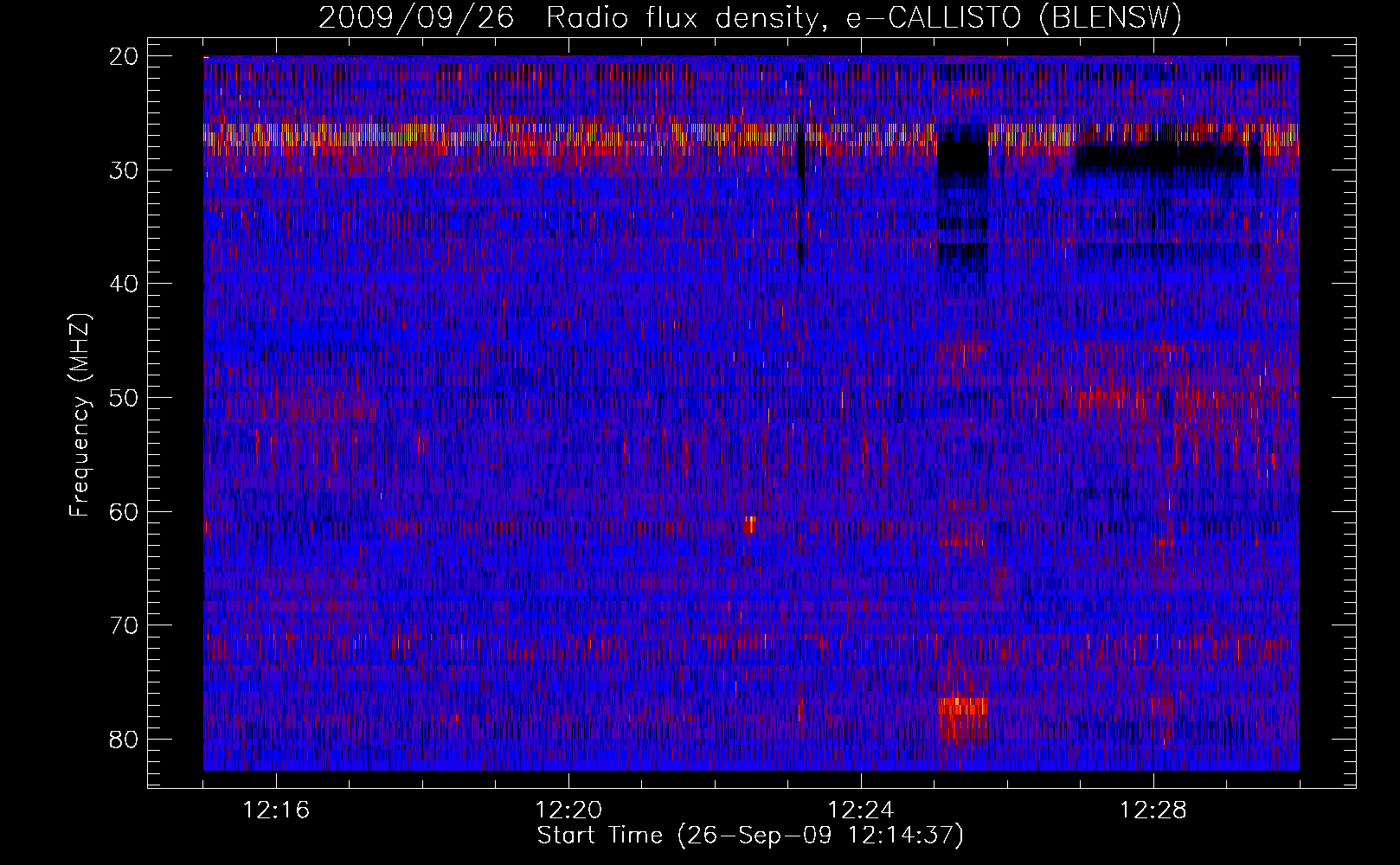Select the 'Frequency (MHZ)' y-axis label

[79, 415]
